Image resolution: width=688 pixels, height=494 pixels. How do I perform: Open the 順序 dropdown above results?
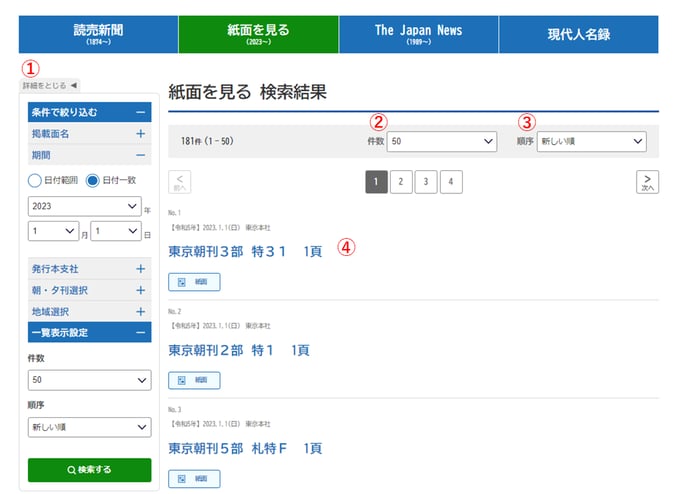[591, 142]
